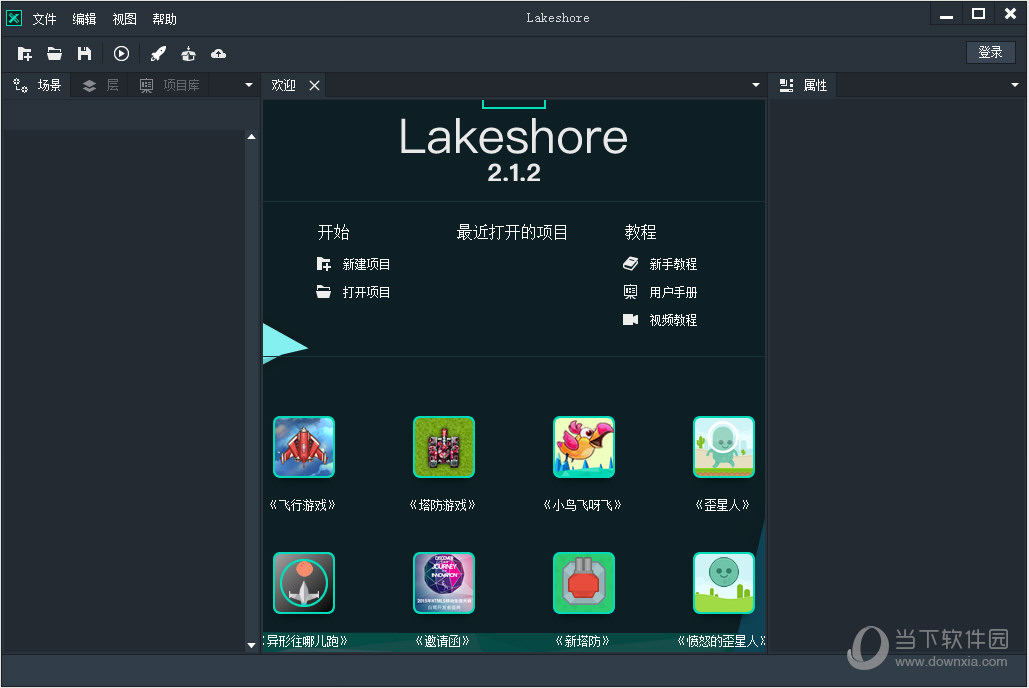This screenshot has width=1029, height=688.
Task: Click the 开始 heading text
Action: pyautogui.click(x=333, y=232)
